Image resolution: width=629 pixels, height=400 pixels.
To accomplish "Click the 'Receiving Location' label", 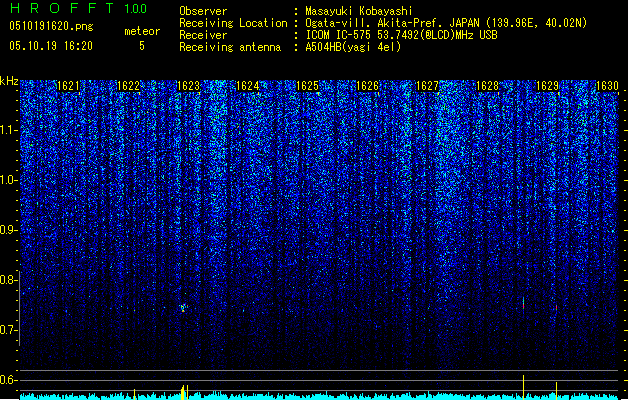I will [233, 23].
